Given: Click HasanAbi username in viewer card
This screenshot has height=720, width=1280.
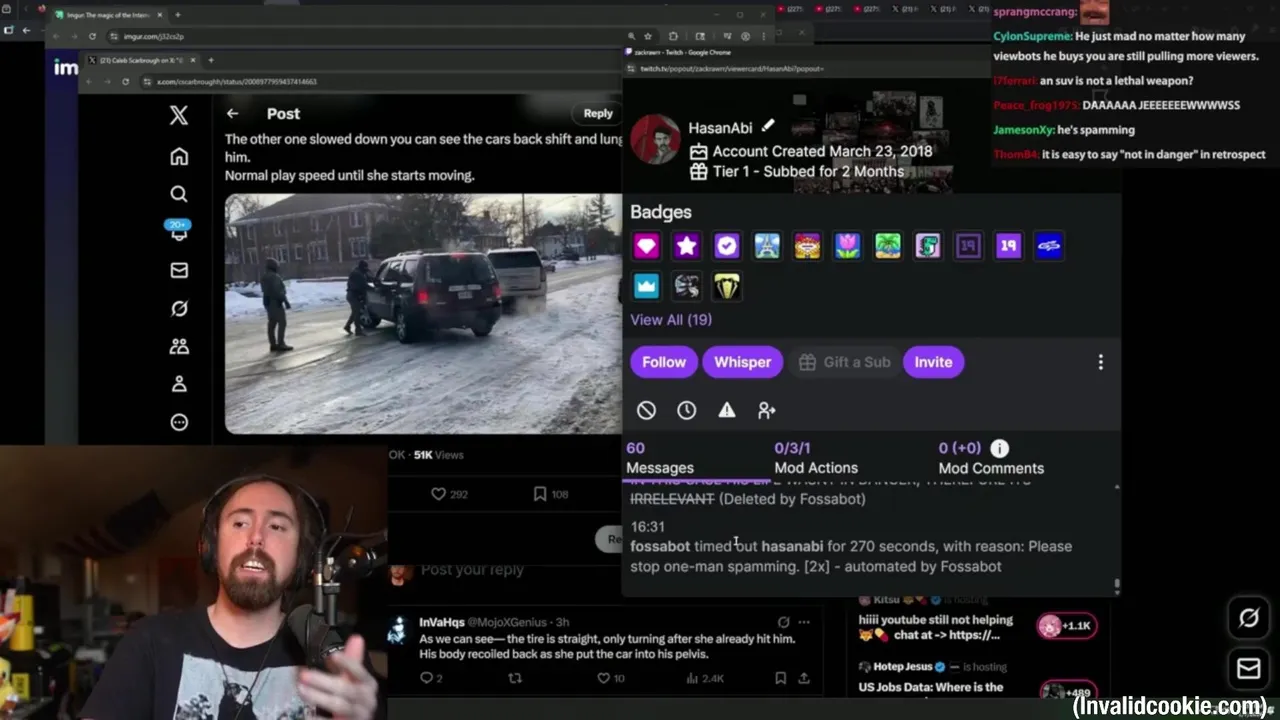Looking at the screenshot, I should click(x=720, y=128).
